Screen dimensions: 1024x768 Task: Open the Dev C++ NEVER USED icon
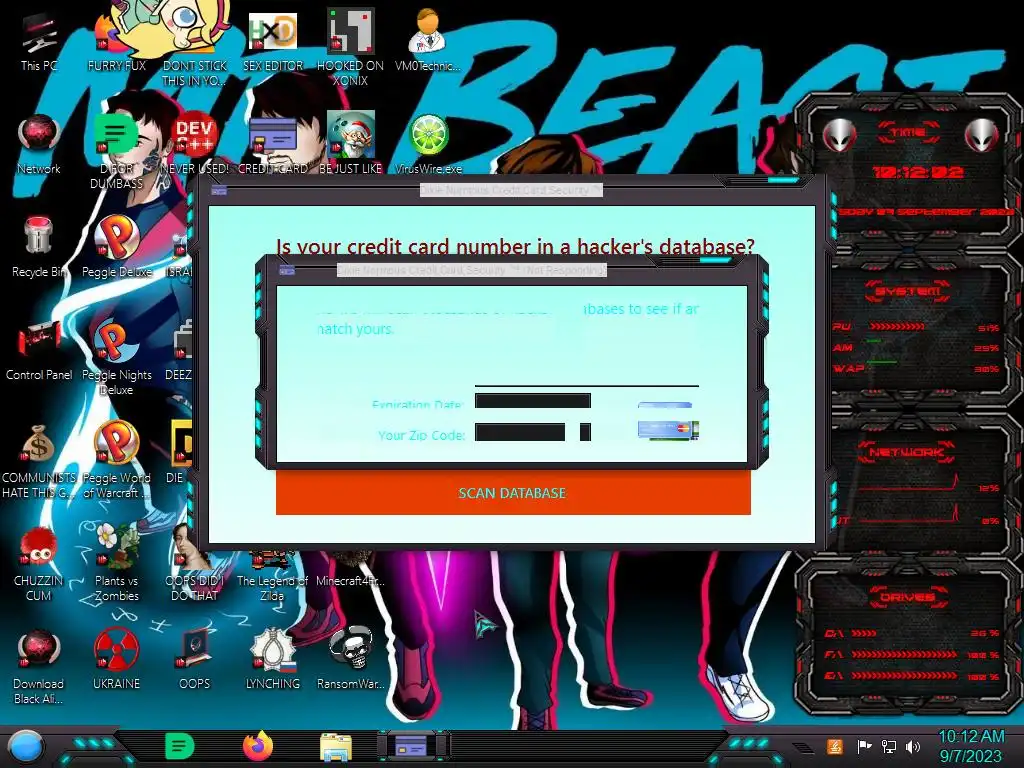pos(194,142)
